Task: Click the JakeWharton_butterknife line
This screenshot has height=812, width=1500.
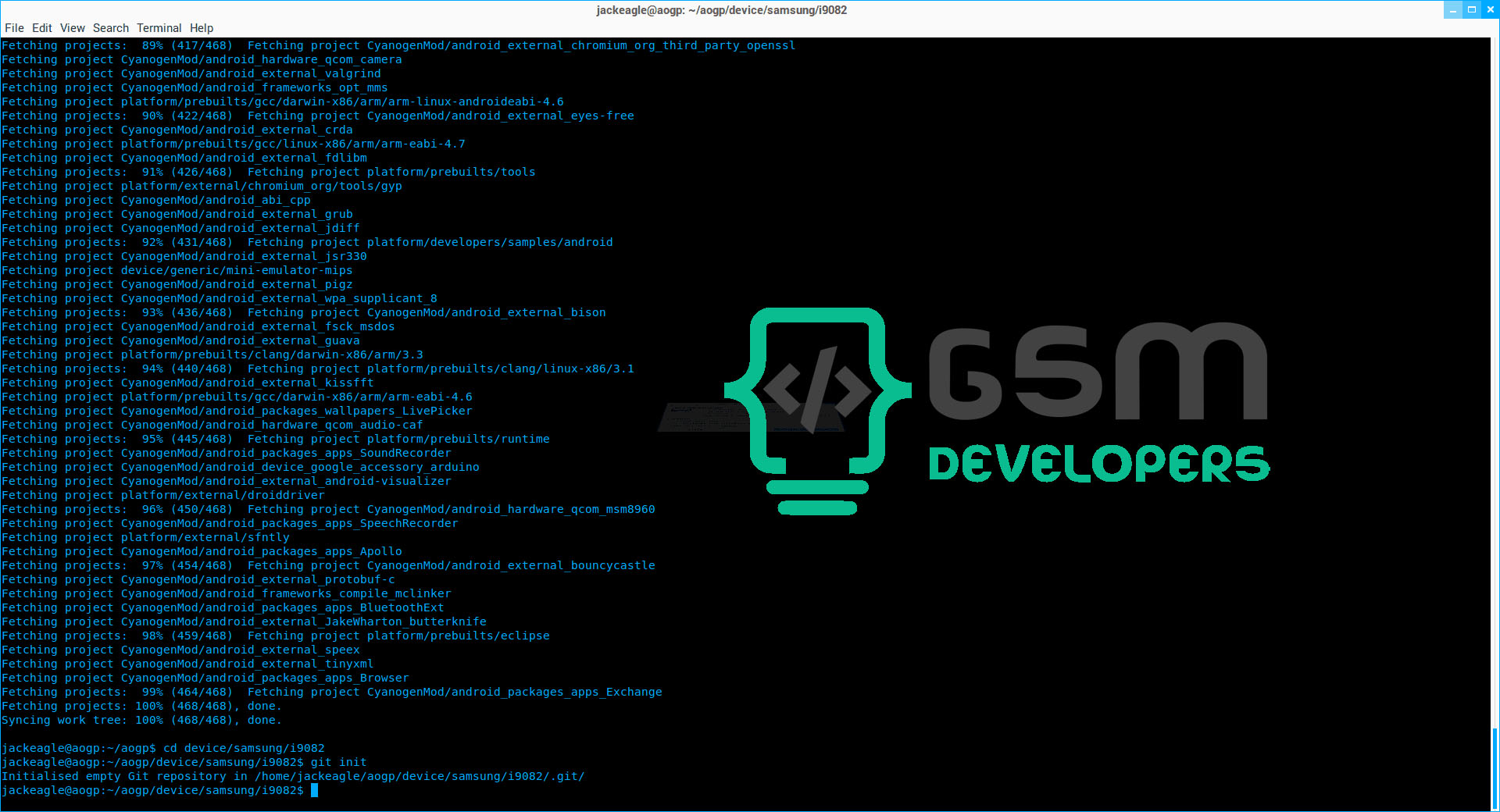Action: coord(244,621)
